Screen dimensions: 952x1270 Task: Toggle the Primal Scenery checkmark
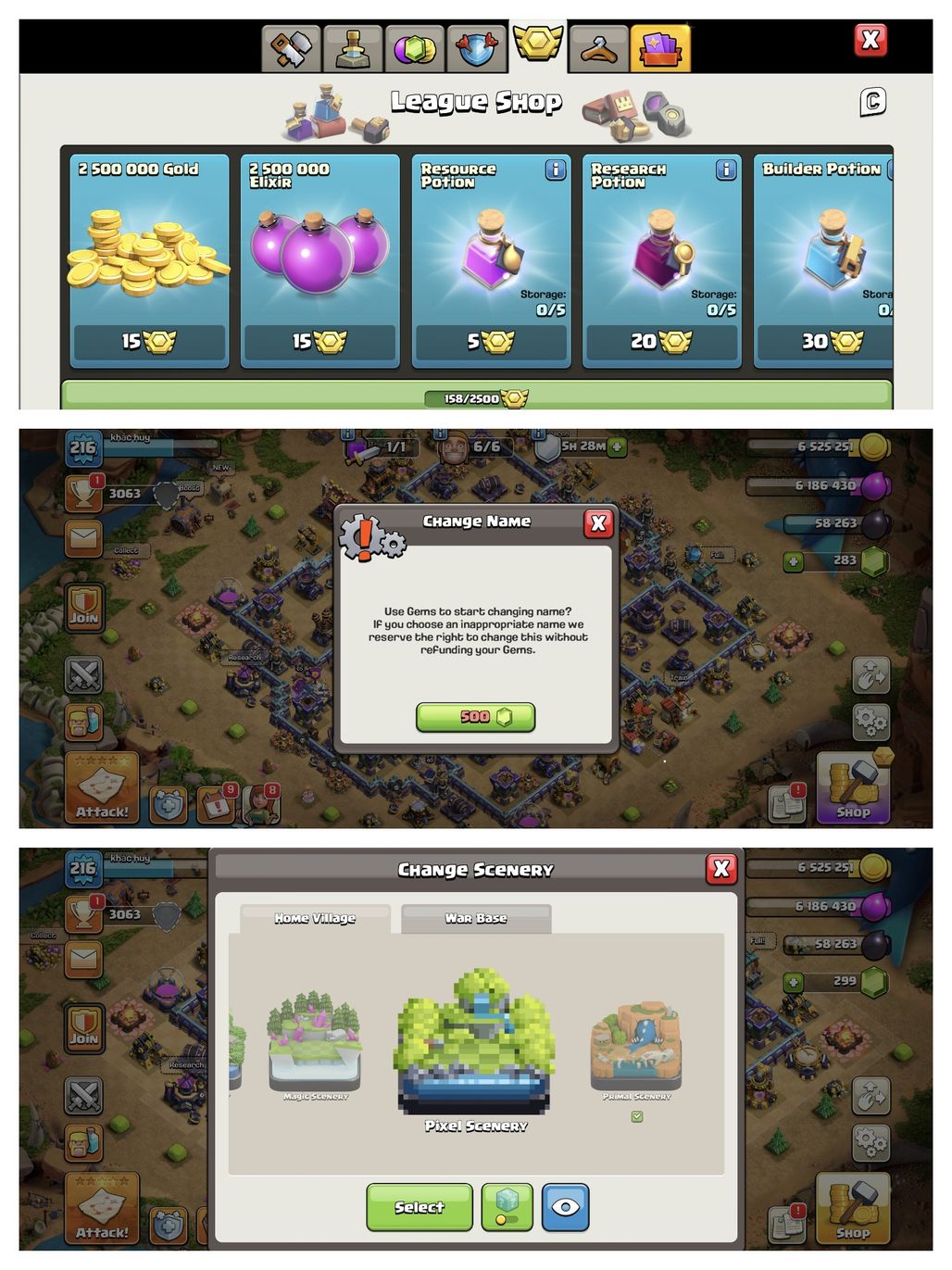pyautogui.click(x=637, y=1117)
